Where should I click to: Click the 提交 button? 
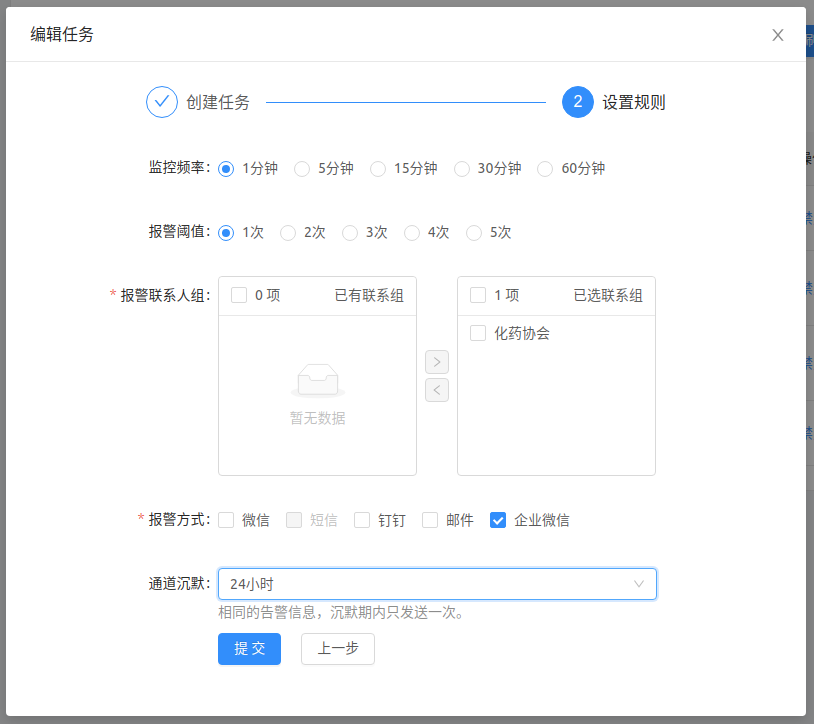coord(249,649)
